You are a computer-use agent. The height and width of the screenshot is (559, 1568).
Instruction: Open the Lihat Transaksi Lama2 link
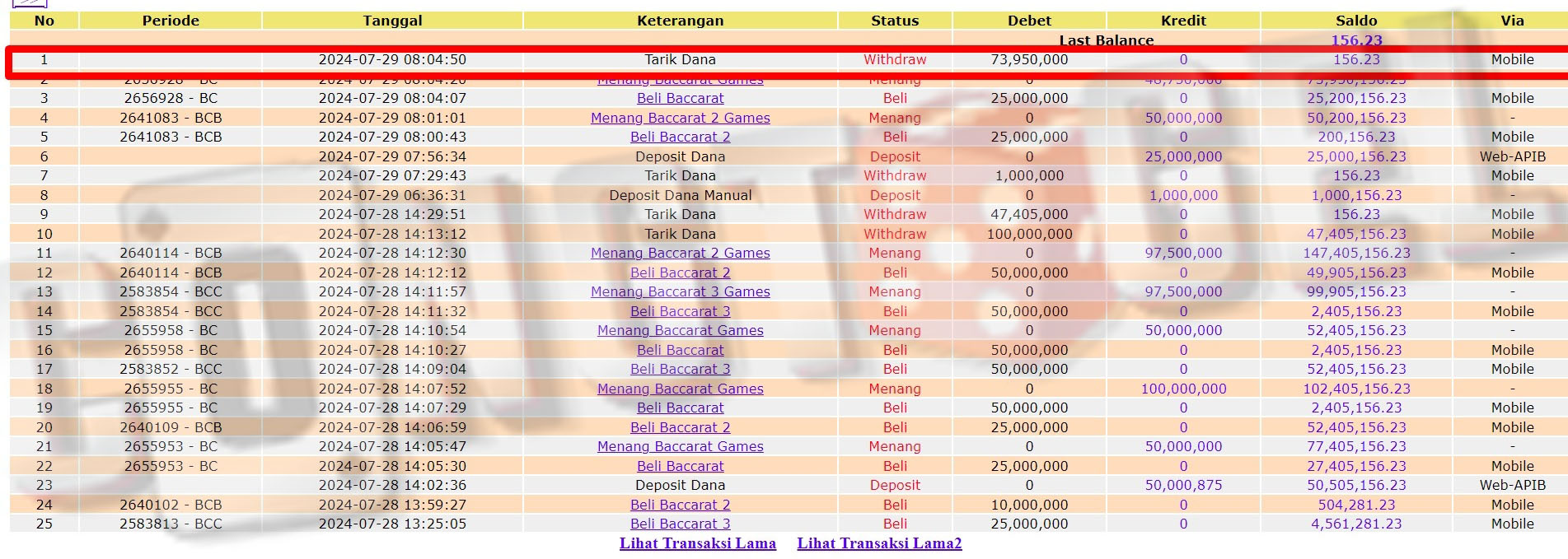click(x=879, y=543)
